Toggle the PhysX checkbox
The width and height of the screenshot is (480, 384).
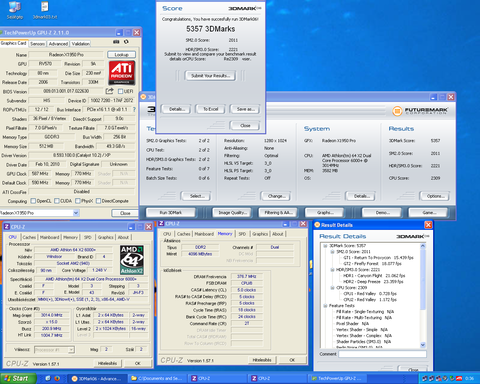pyautogui.click(x=78, y=201)
